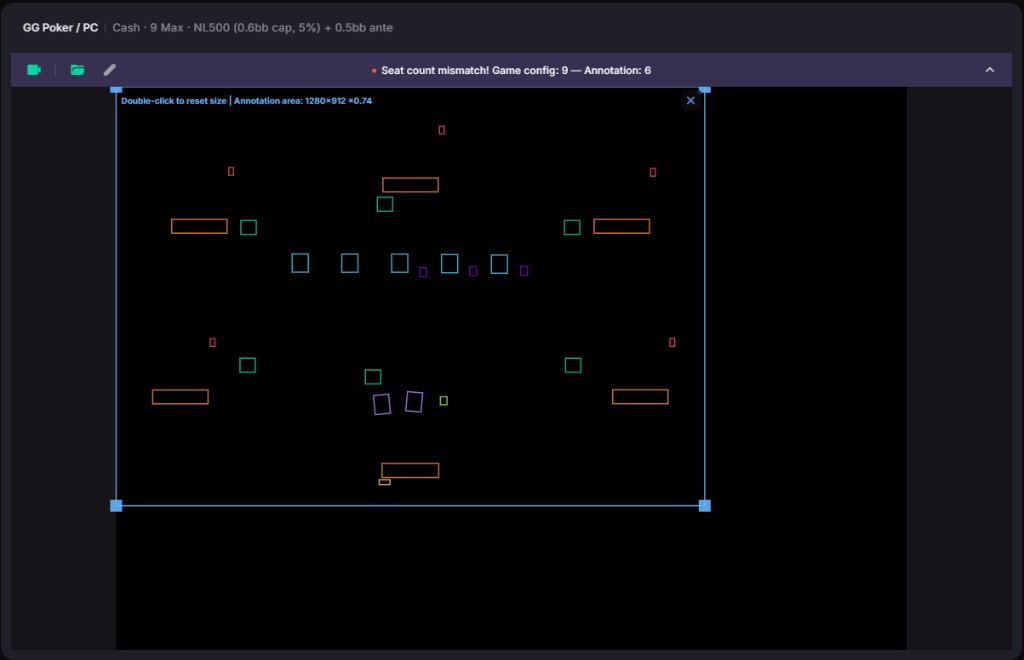
Task: Select the pencil edit icon
Action: 110,70
